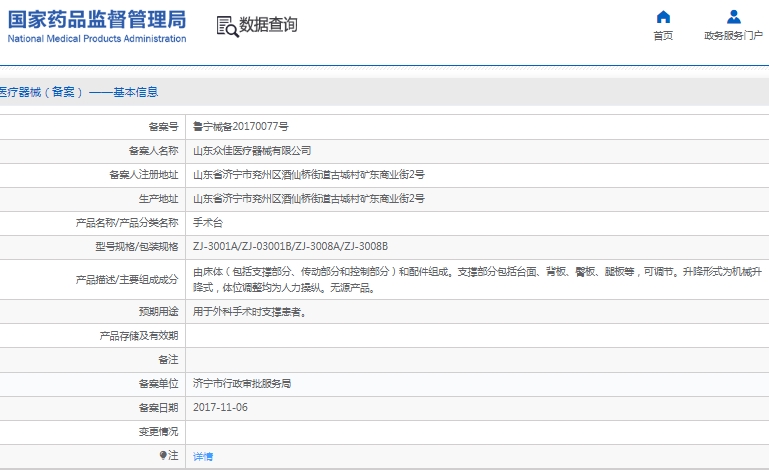This screenshot has height=473, width=769.
Task: Click the 政务服务门户 text link
Action: 734,36
